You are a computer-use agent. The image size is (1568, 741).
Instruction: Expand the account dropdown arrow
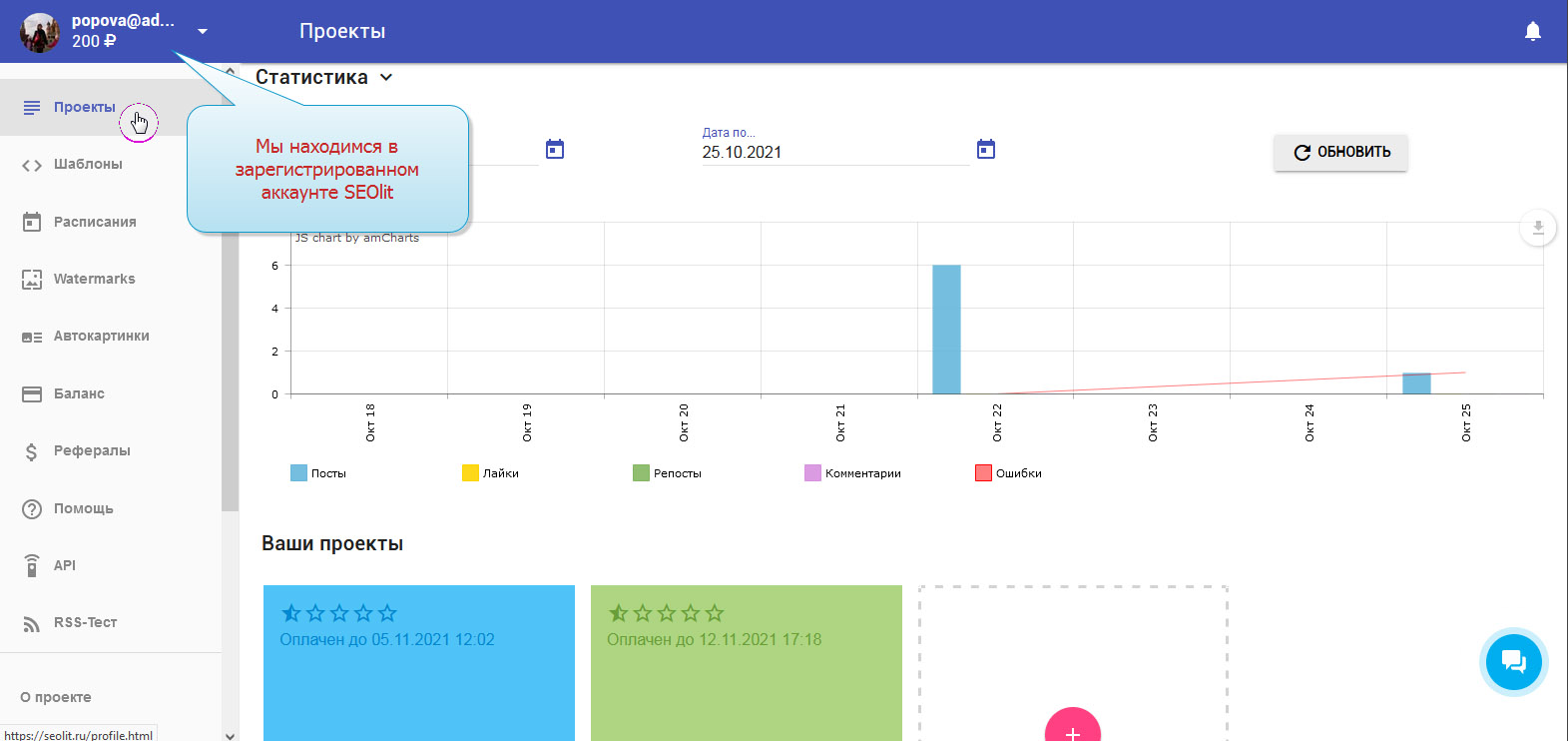click(x=203, y=32)
